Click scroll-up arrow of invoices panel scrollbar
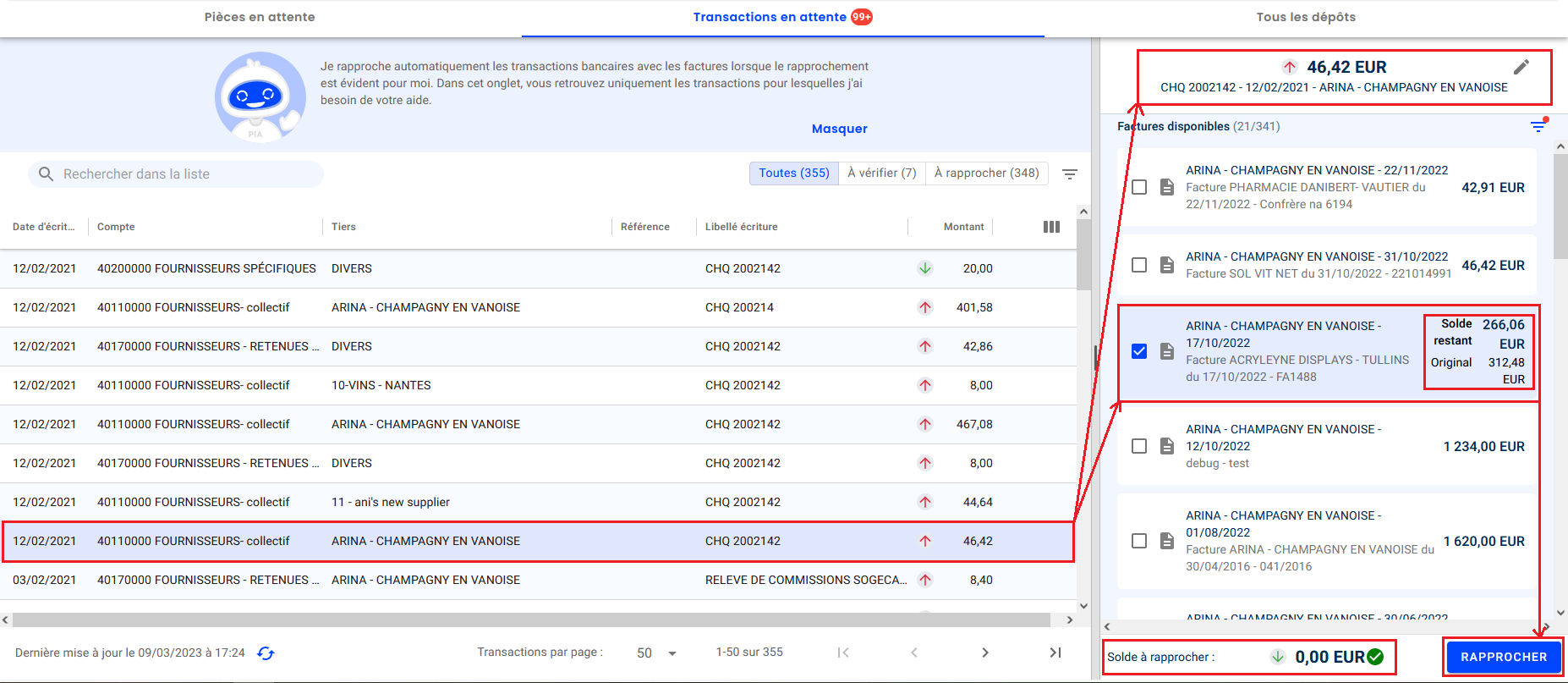The width and height of the screenshot is (1568, 683). click(x=1560, y=146)
